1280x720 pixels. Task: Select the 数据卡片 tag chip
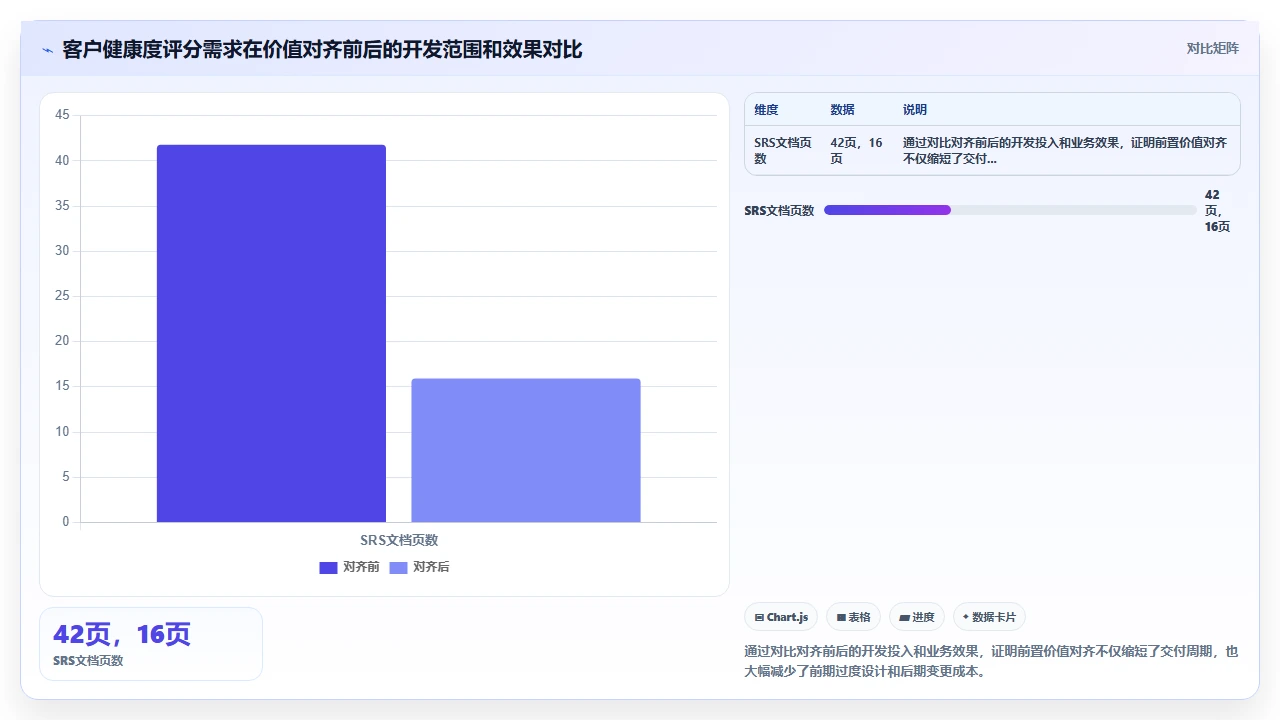click(x=989, y=617)
